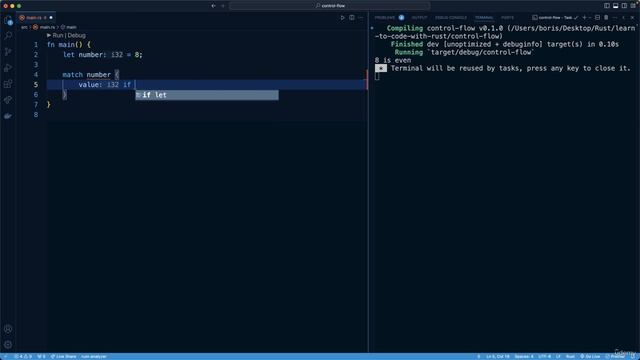Select the control-flow Task terminal entry

click(555, 18)
